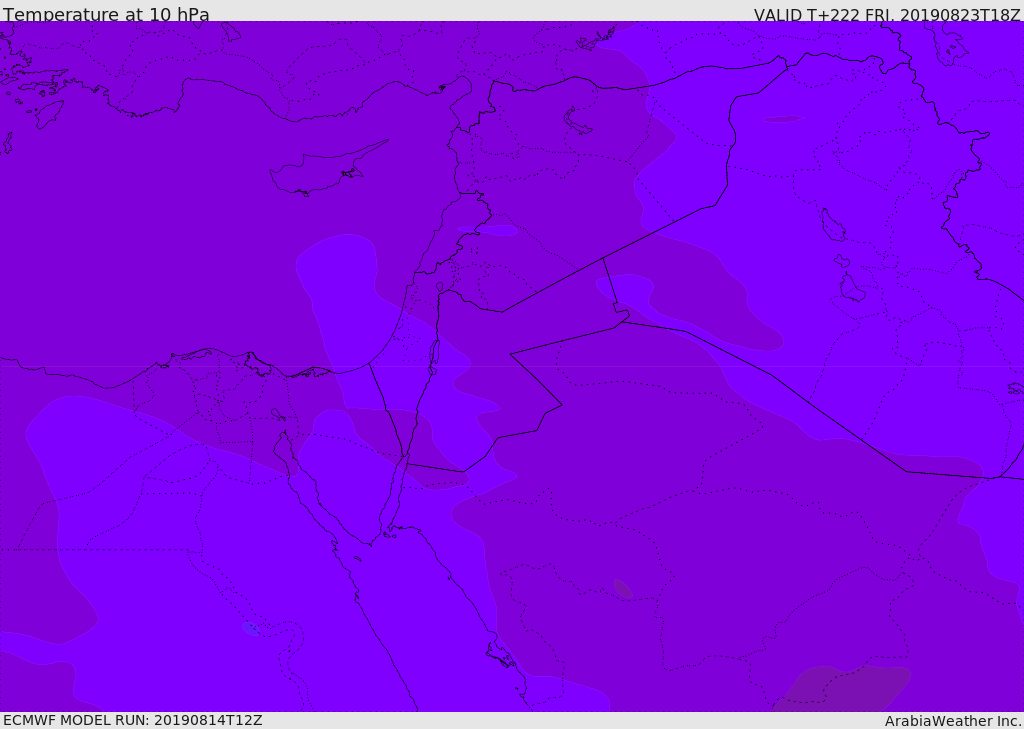Select the 'Temperature at 10 hPa' title text

(106, 14)
